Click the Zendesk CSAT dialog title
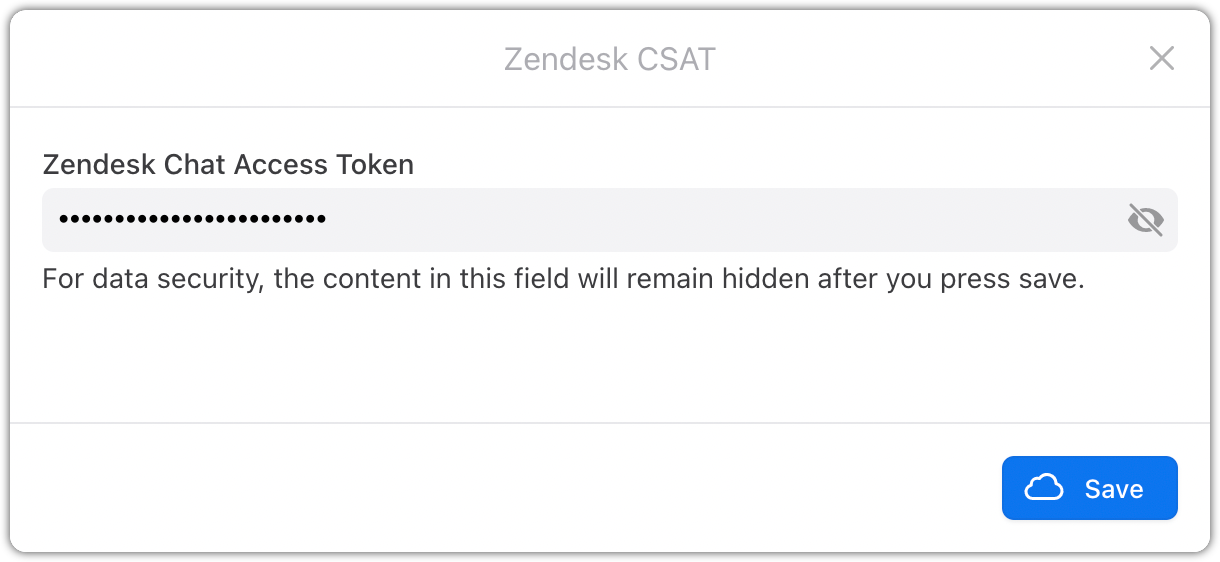The image size is (1220, 562). tap(609, 59)
